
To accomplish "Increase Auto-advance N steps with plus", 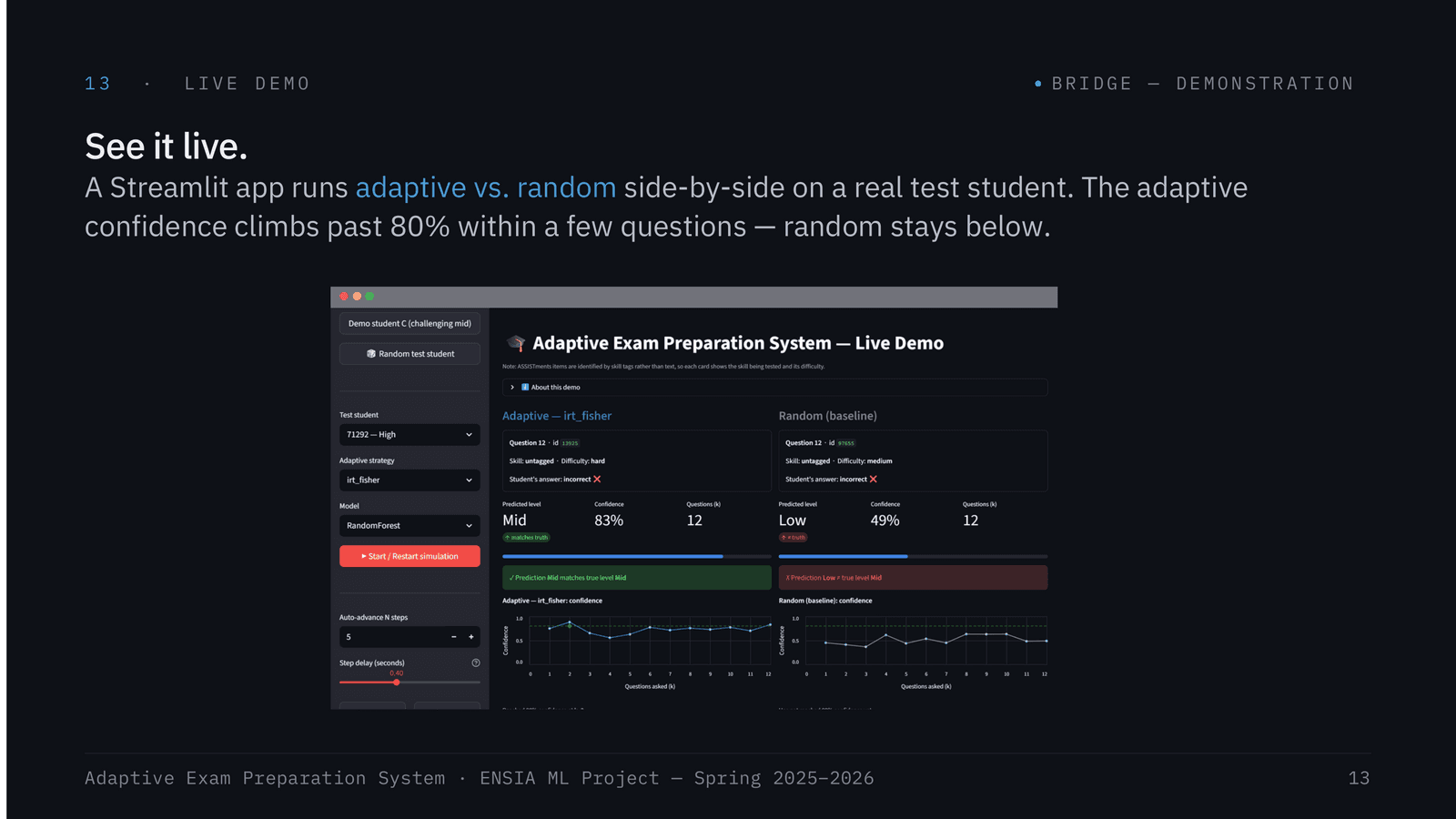I will coord(471,637).
